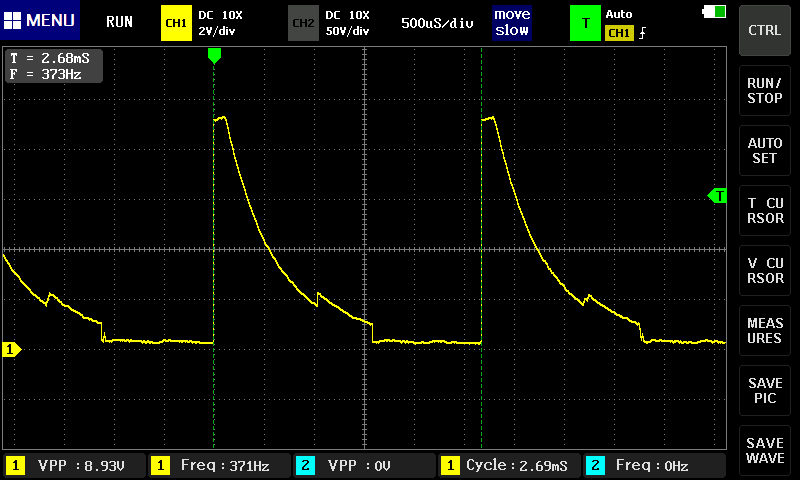
Task: Click cyan 2 badge beside Freq 0Hz
Action: [595, 466]
